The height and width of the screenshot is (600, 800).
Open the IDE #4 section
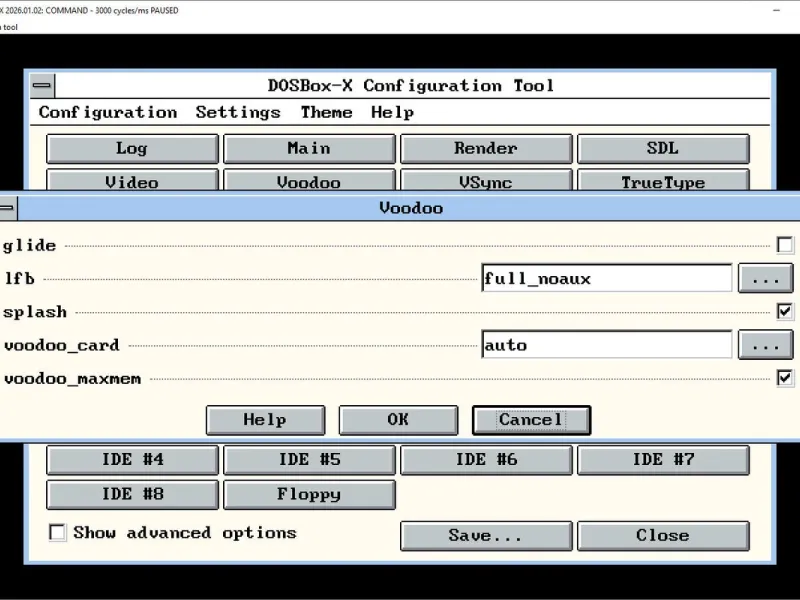pyautogui.click(x=132, y=460)
